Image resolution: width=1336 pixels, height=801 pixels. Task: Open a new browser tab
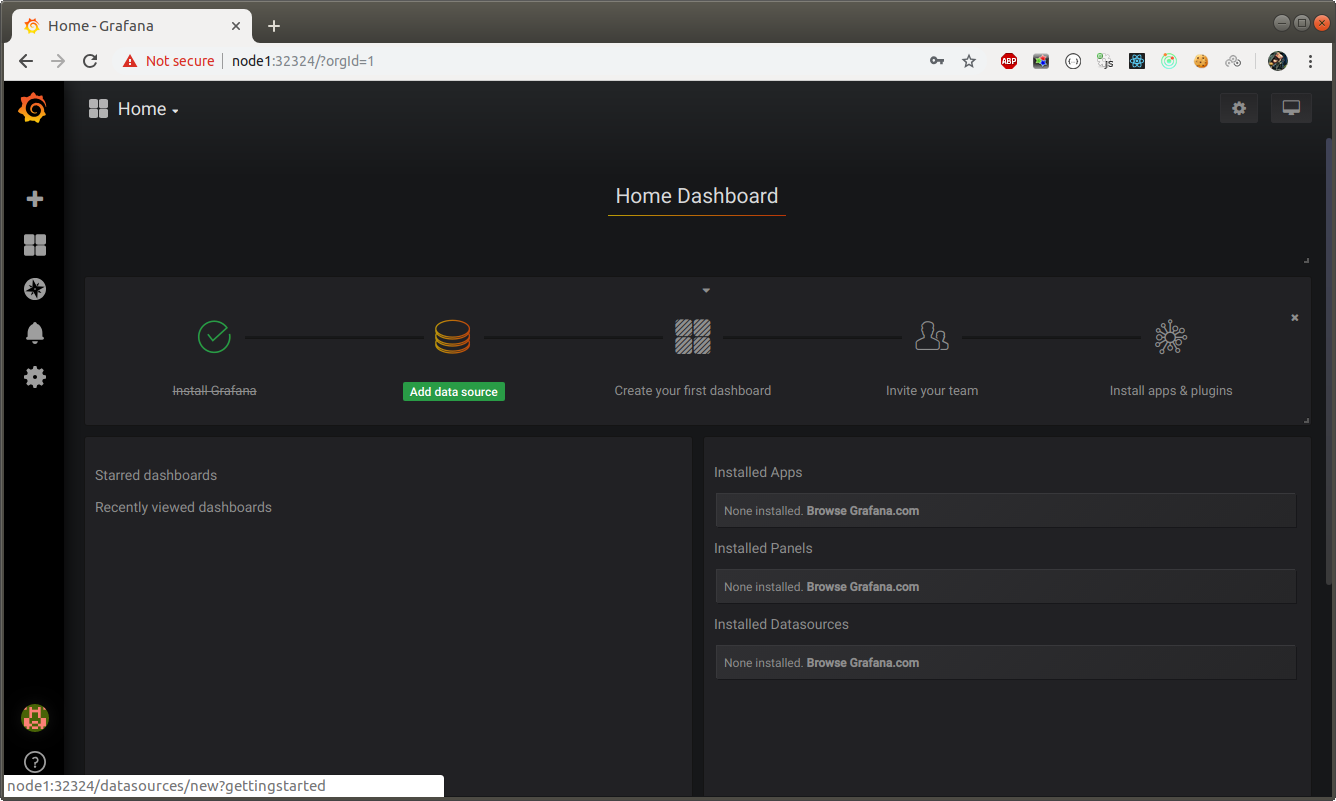[273, 26]
